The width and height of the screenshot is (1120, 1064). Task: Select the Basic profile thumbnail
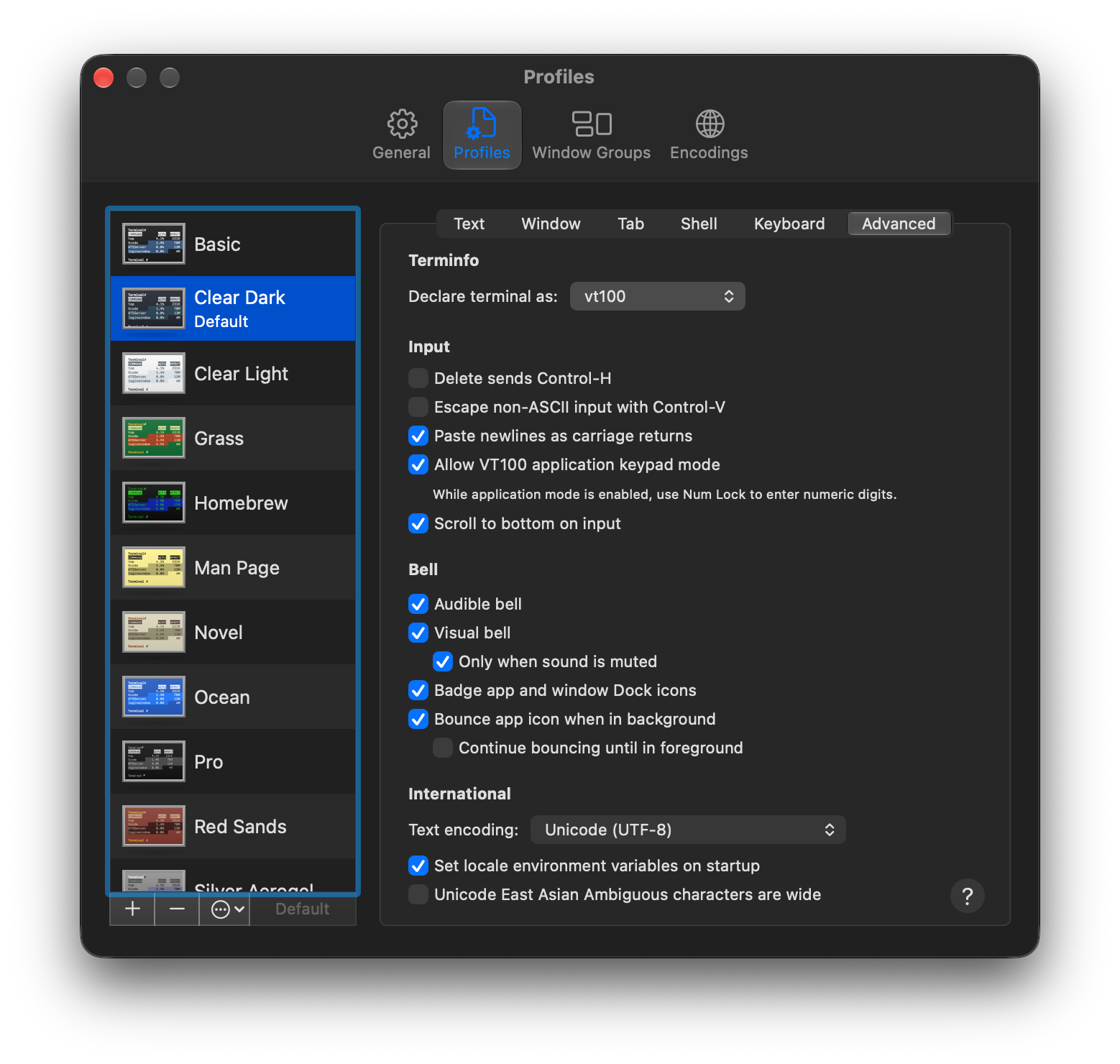point(153,244)
